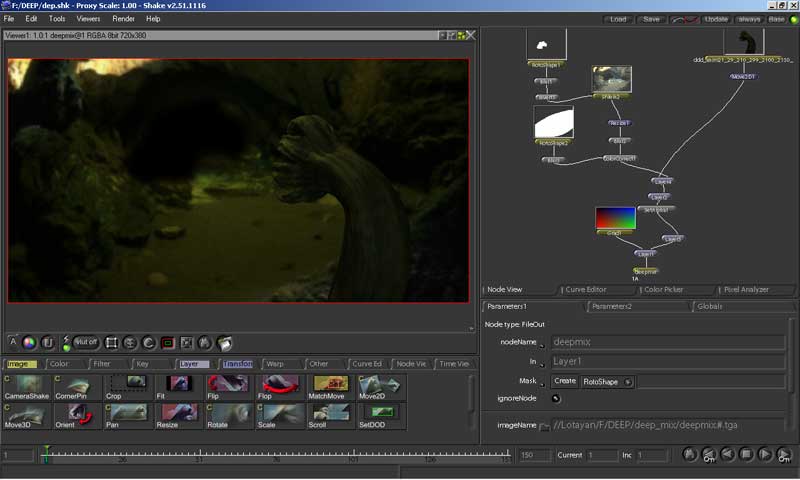
Task: Insert a Rotate node
Action: click(229, 416)
